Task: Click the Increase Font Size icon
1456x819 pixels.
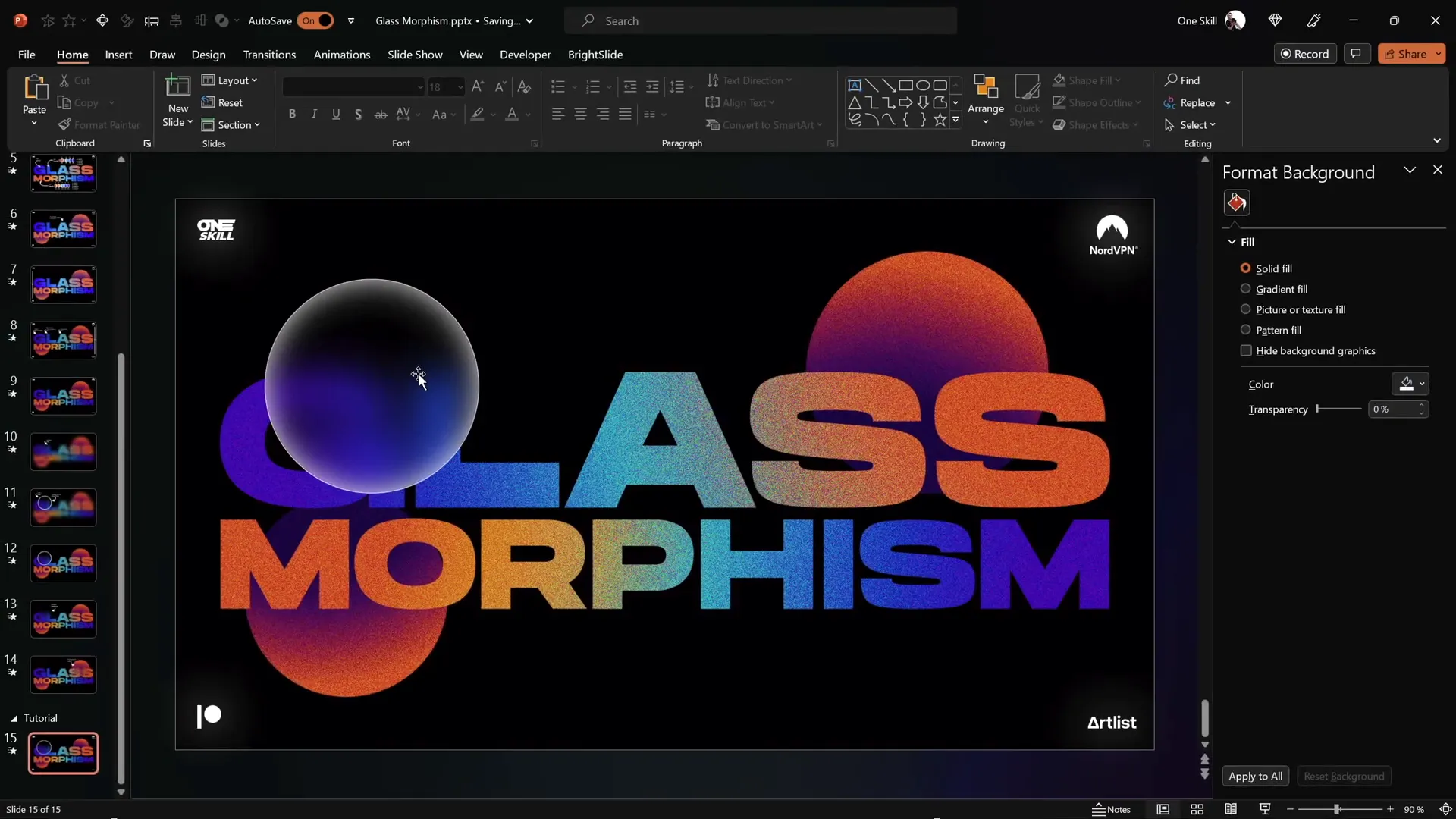Action: [x=477, y=86]
